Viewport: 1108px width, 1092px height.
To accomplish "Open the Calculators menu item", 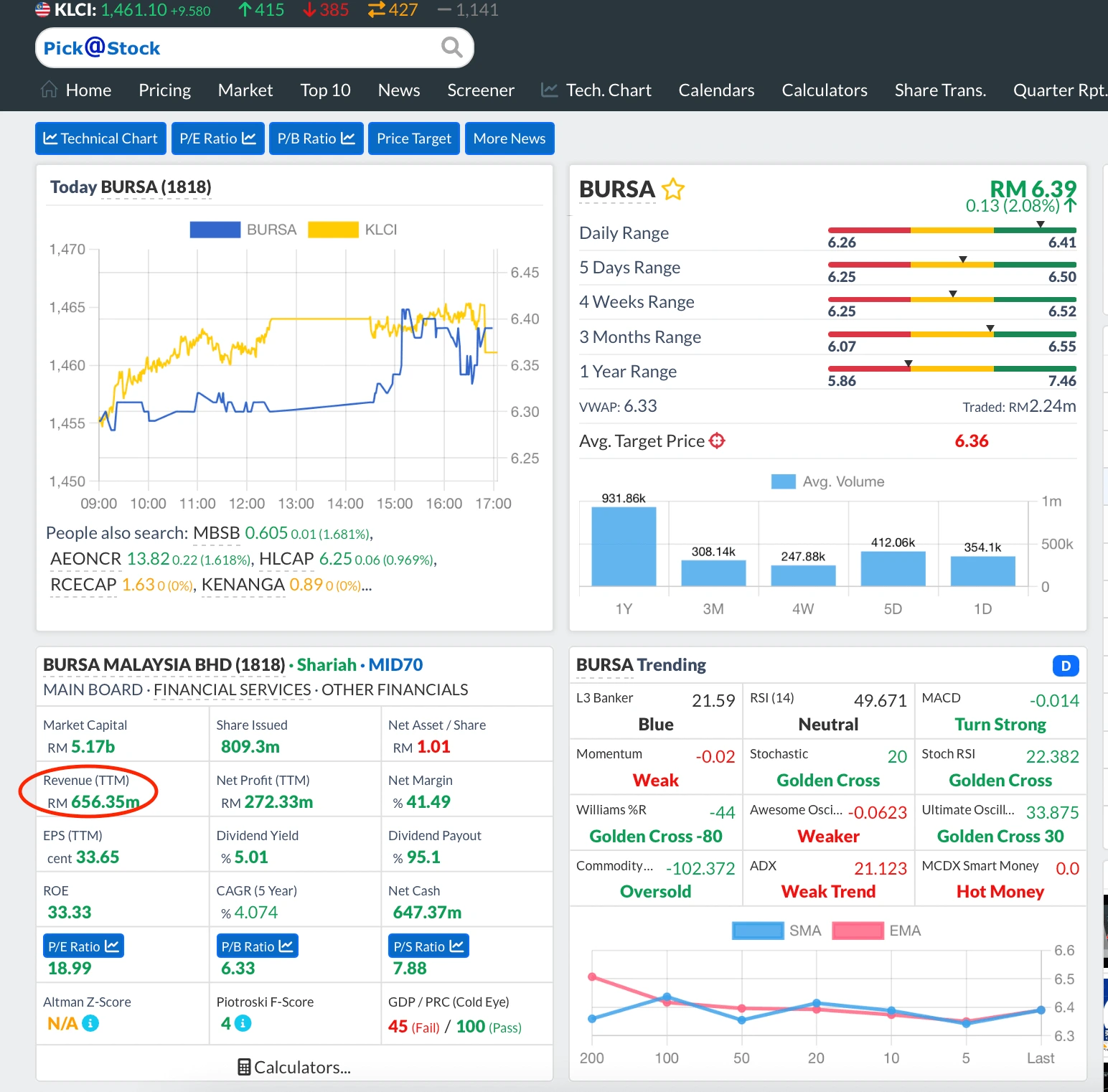I will pyautogui.click(x=825, y=90).
